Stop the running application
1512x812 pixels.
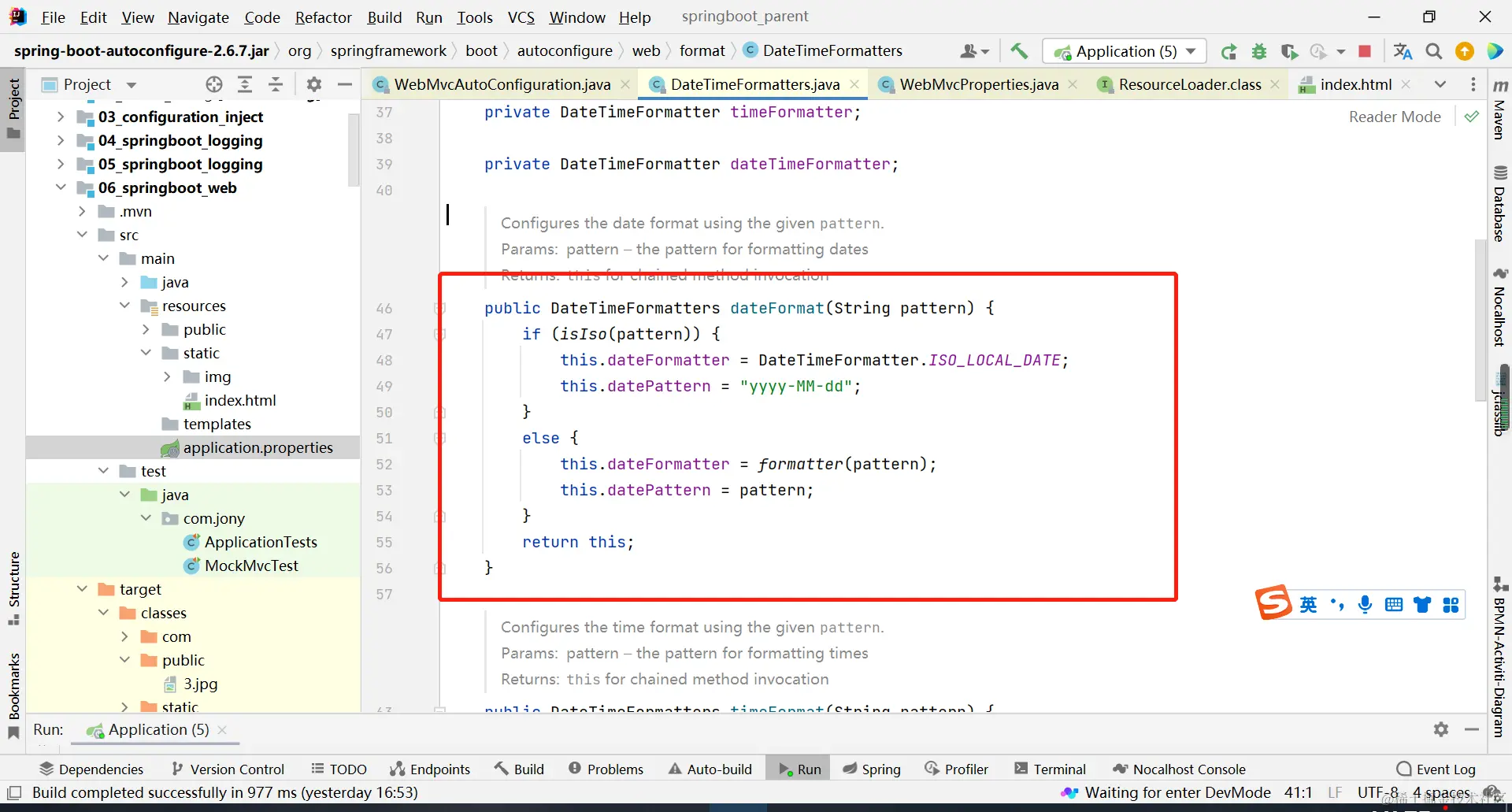1365,52
